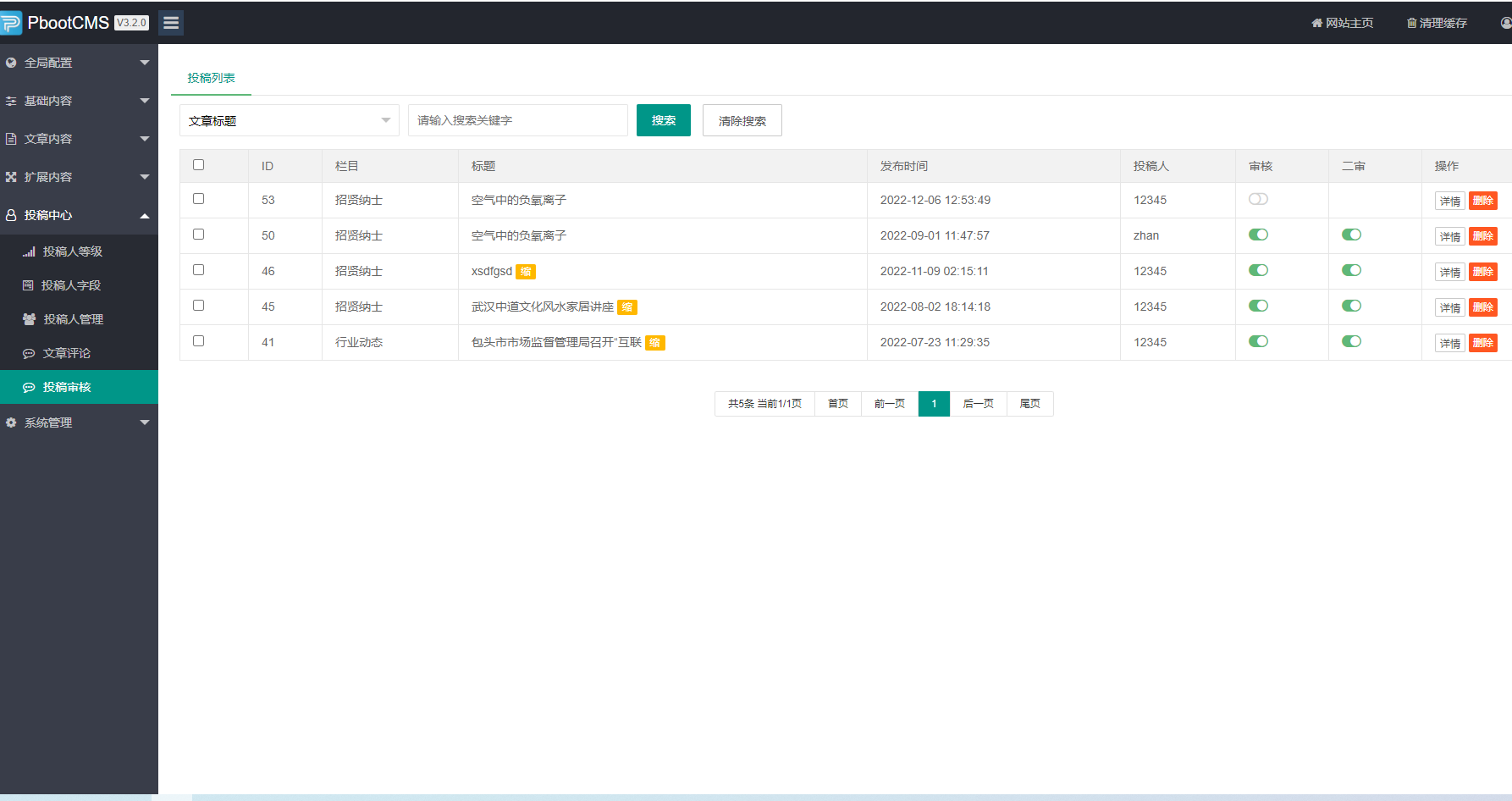Open 投稿人管理 sidebar item

(x=73, y=319)
